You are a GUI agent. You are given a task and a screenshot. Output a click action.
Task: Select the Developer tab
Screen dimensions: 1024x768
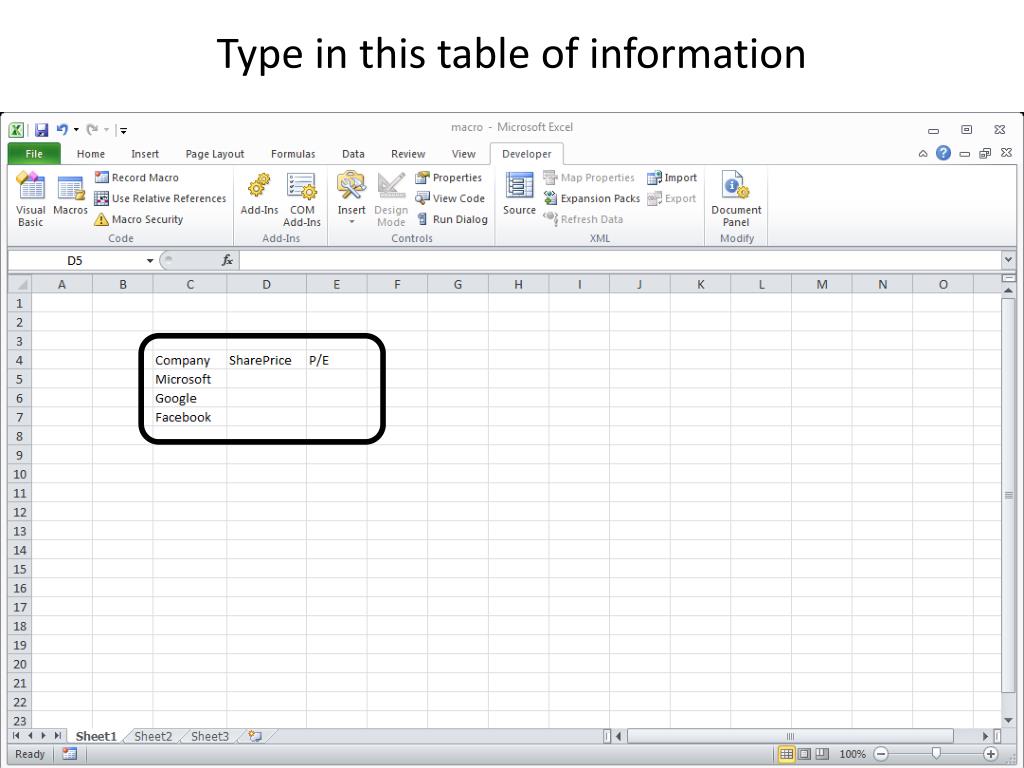(x=527, y=154)
